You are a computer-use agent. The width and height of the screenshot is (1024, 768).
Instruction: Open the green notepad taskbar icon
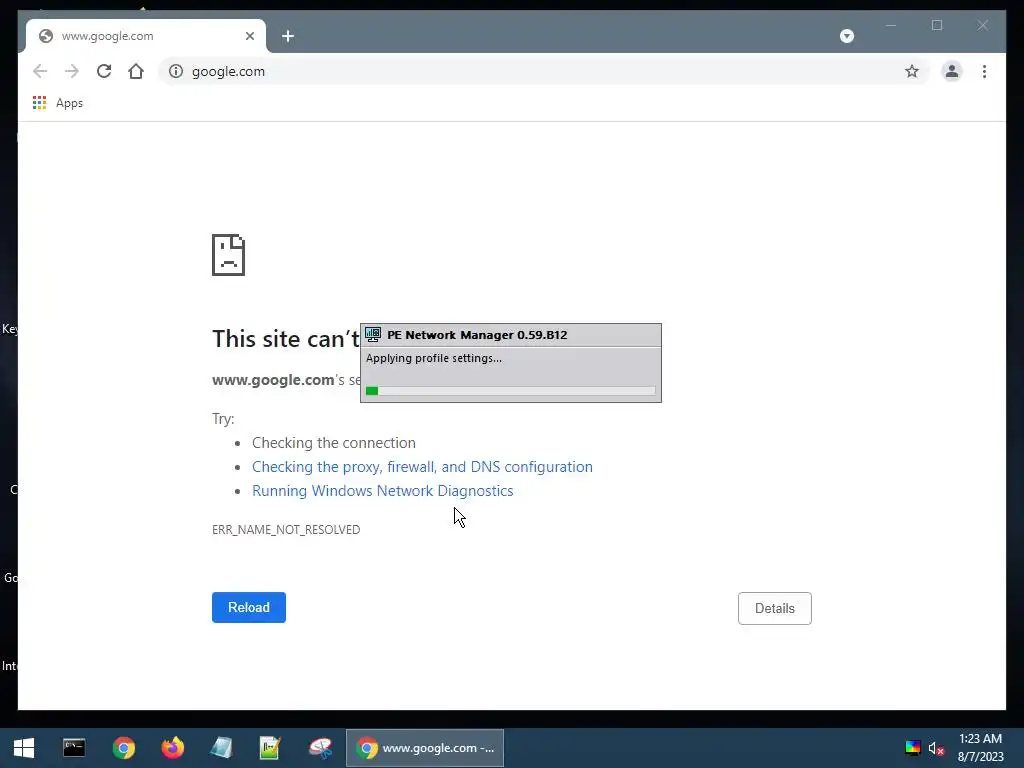pyautogui.click(x=270, y=748)
